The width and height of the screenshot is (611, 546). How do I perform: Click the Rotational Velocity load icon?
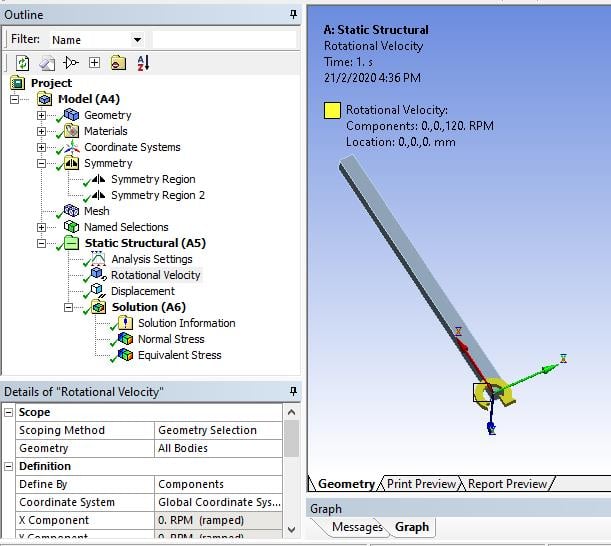click(x=98, y=274)
